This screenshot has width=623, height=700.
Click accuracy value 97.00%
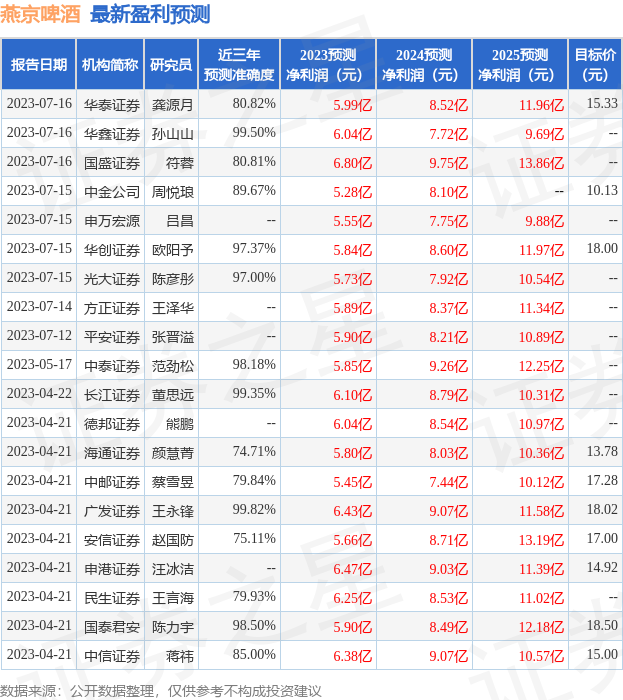(x=254, y=278)
